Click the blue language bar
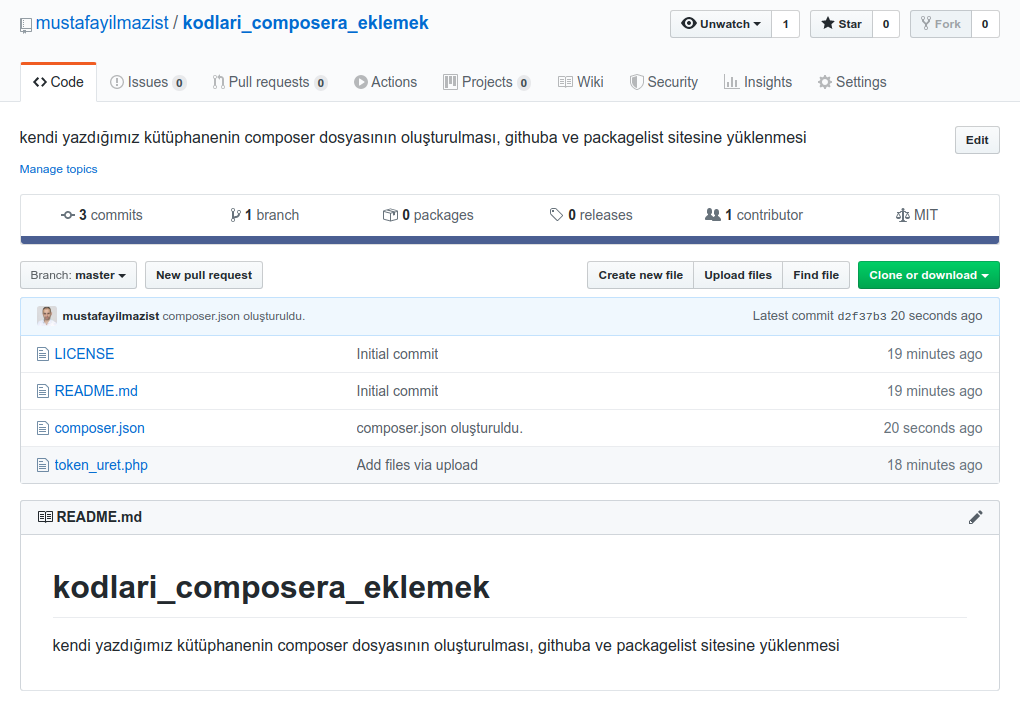Image resolution: width=1020 pixels, height=727 pixels. pos(510,241)
